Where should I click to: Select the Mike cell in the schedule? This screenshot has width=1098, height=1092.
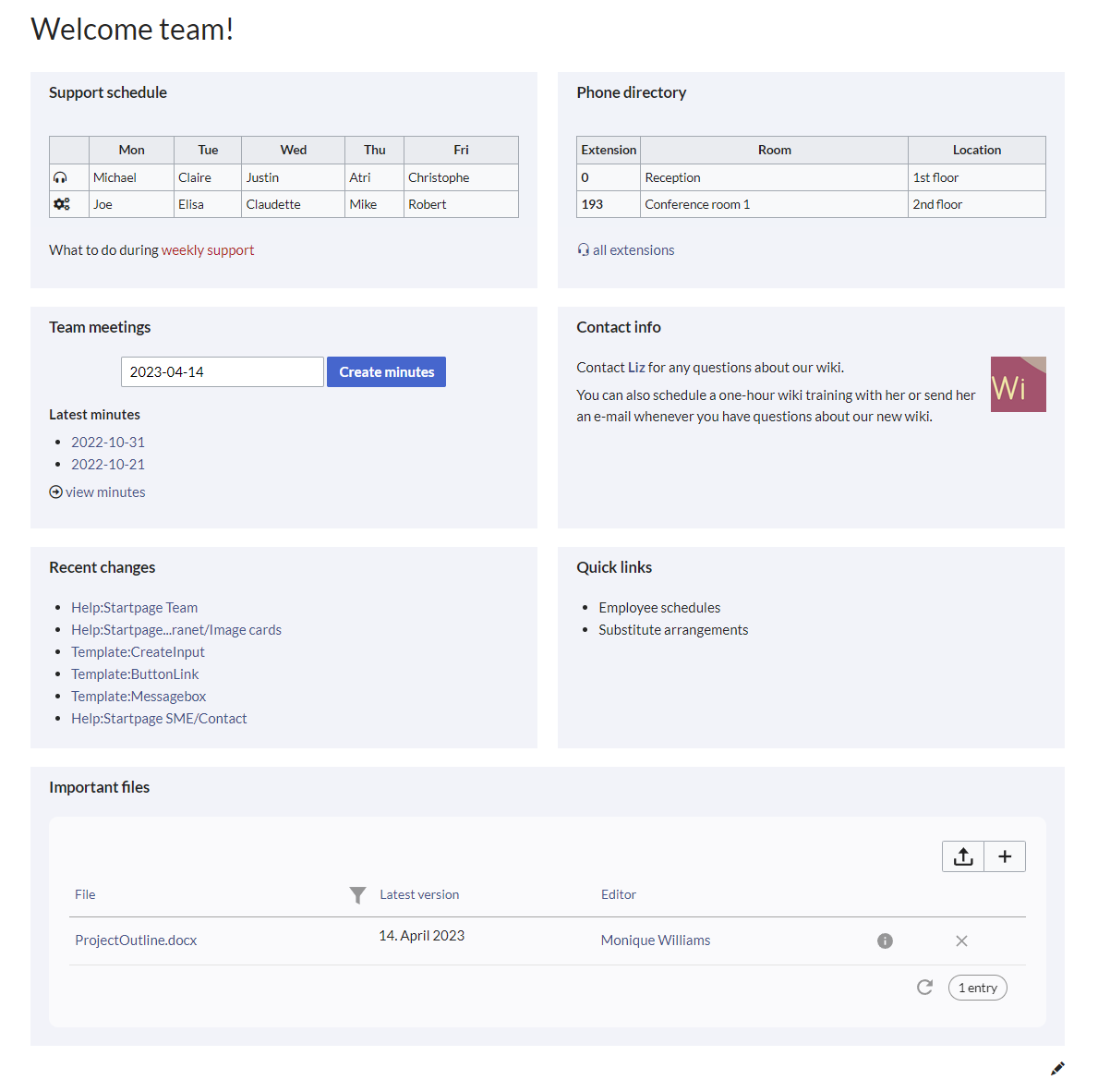pos(375,204)
